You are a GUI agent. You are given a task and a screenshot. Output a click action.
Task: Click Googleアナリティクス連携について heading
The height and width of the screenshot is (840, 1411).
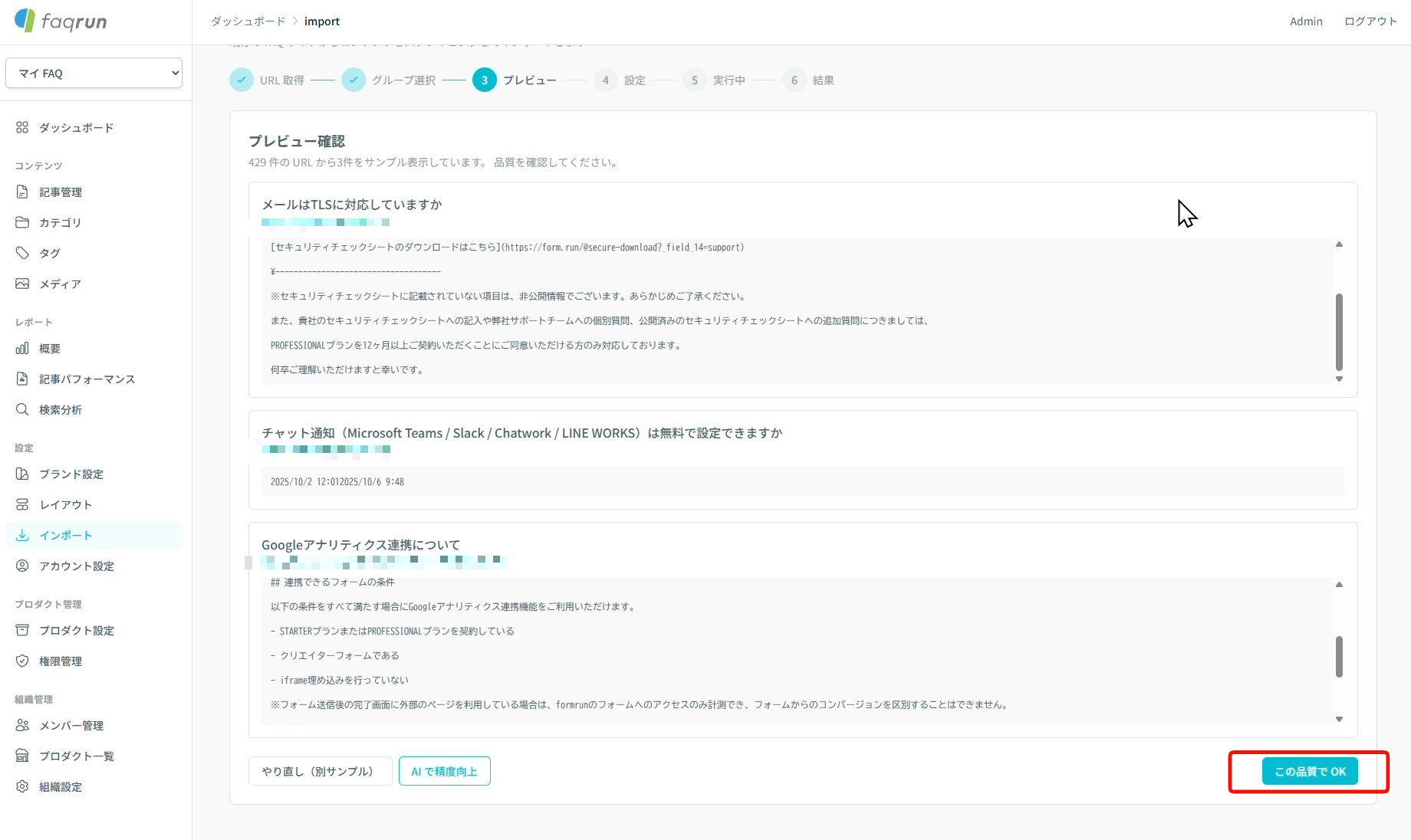click(360, 545)
